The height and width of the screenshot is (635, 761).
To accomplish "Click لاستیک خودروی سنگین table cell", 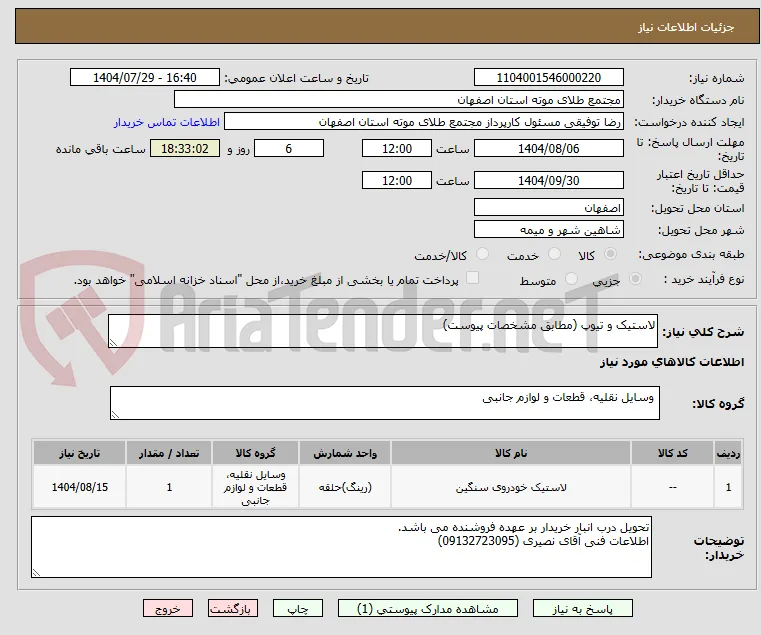I will click(511, 487).
